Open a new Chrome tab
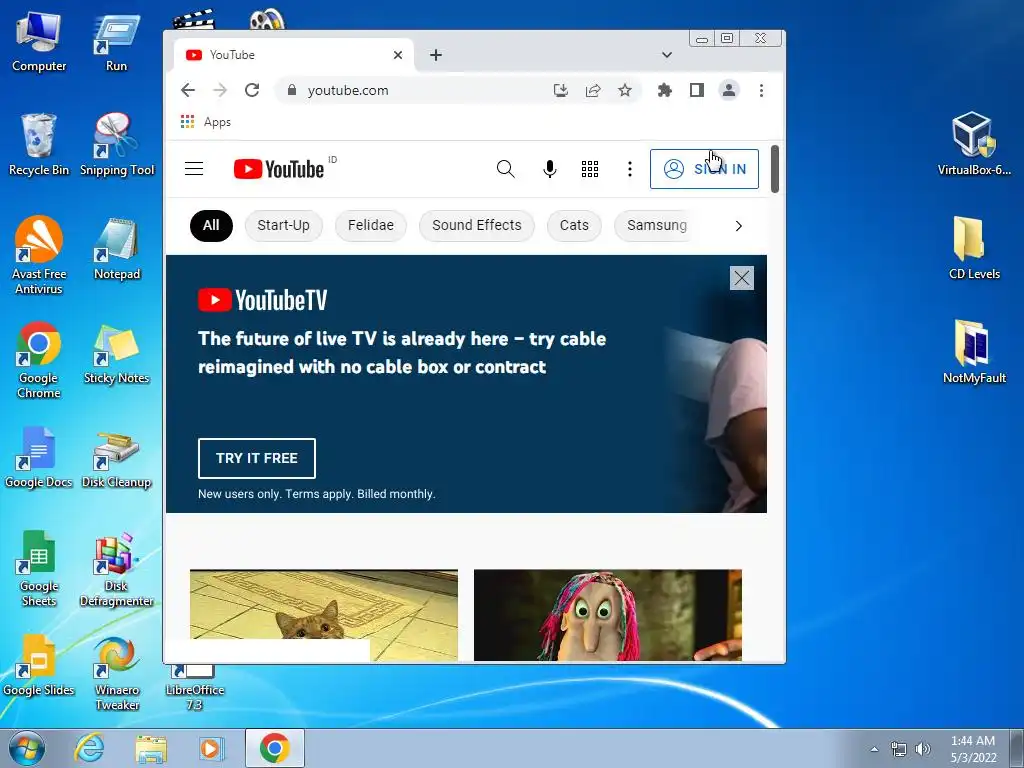The image size is (1024, 768). [x=436, y=56]
